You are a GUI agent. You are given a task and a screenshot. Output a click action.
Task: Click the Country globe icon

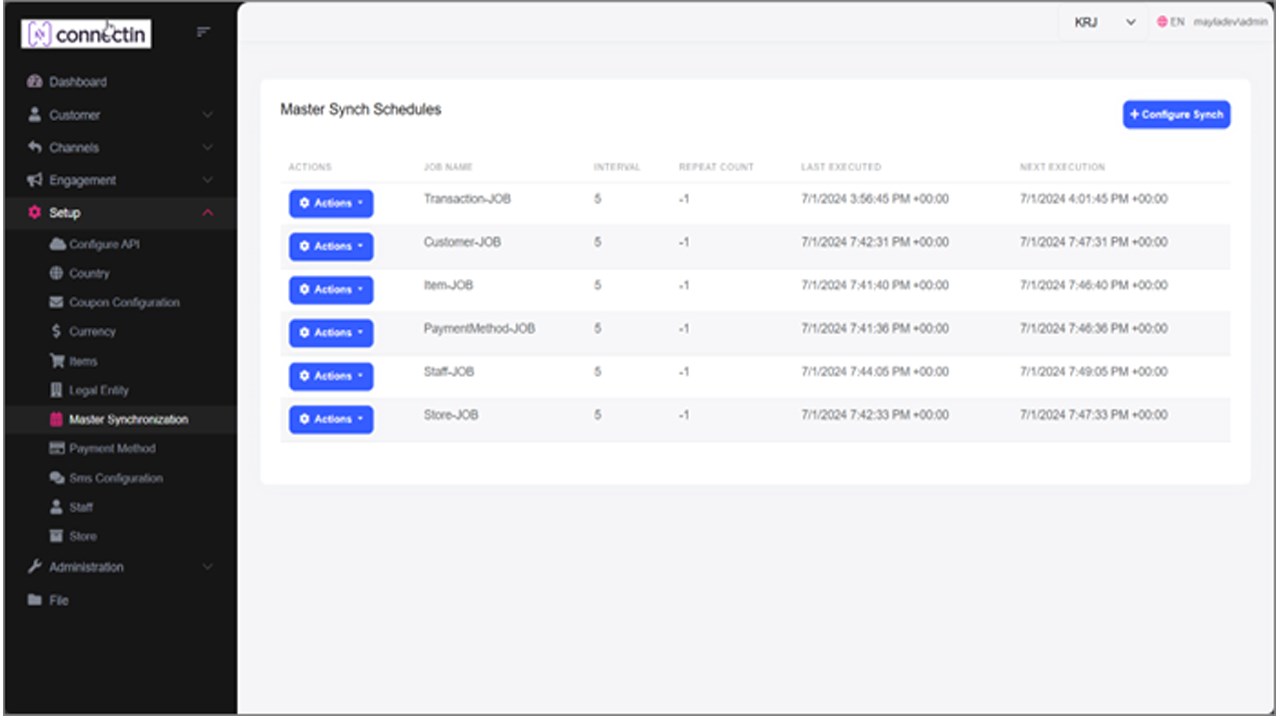click(56, 273)
